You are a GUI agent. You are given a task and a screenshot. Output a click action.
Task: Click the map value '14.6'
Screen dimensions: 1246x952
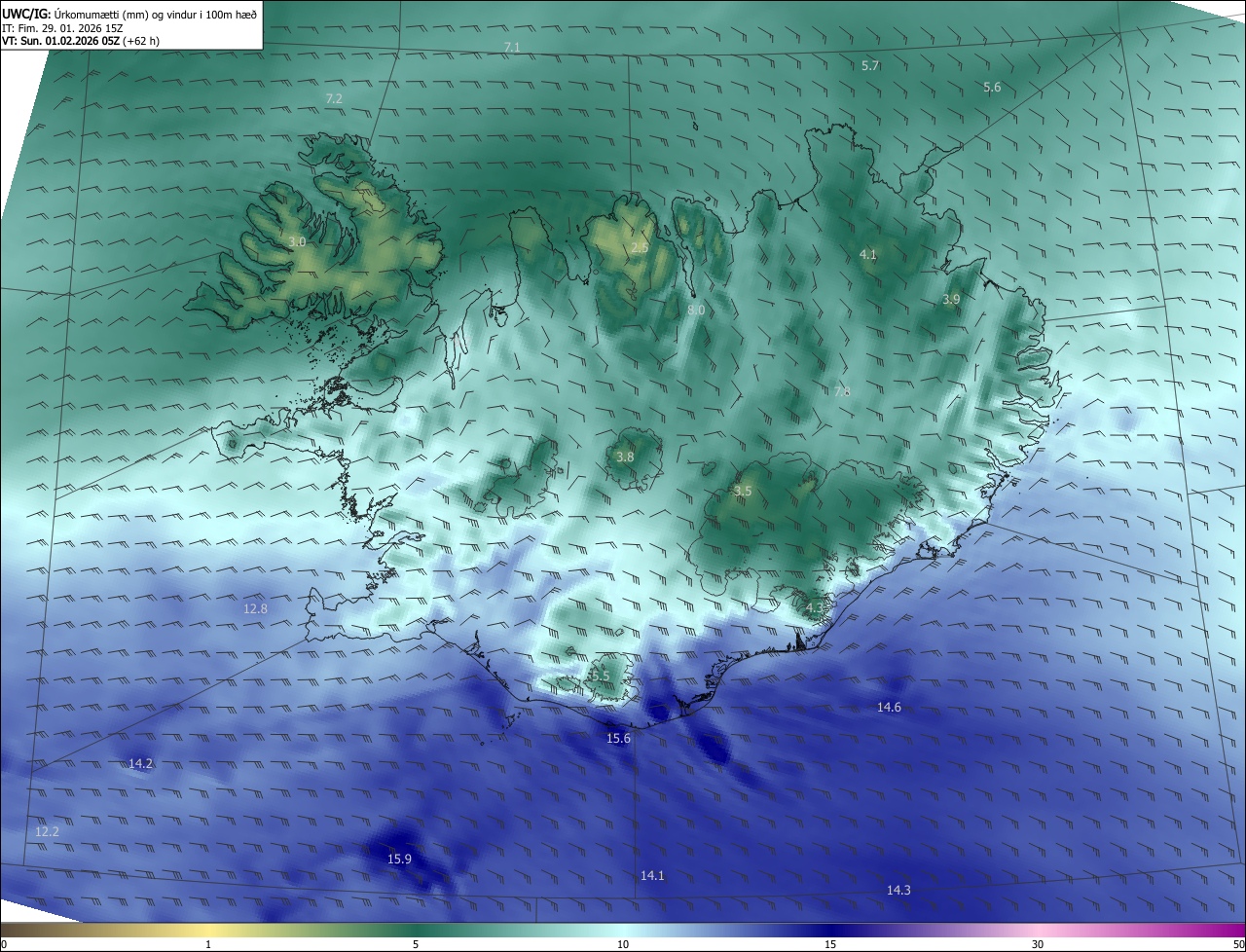(889, 708)
